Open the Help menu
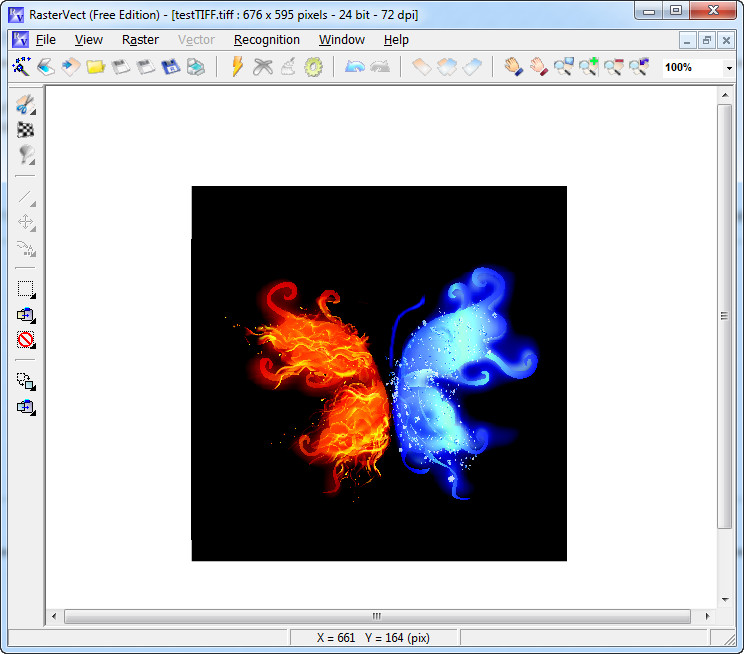Viewport: 744px width, 654px height. pyautogui.click(x=396, y=40)
